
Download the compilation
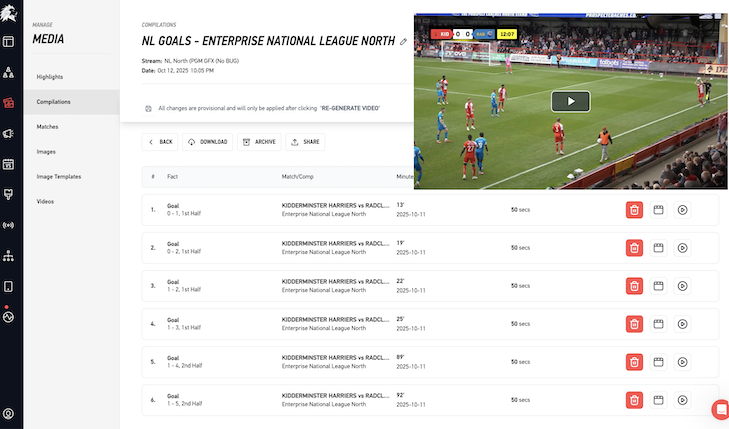click(x=207, y=142)
